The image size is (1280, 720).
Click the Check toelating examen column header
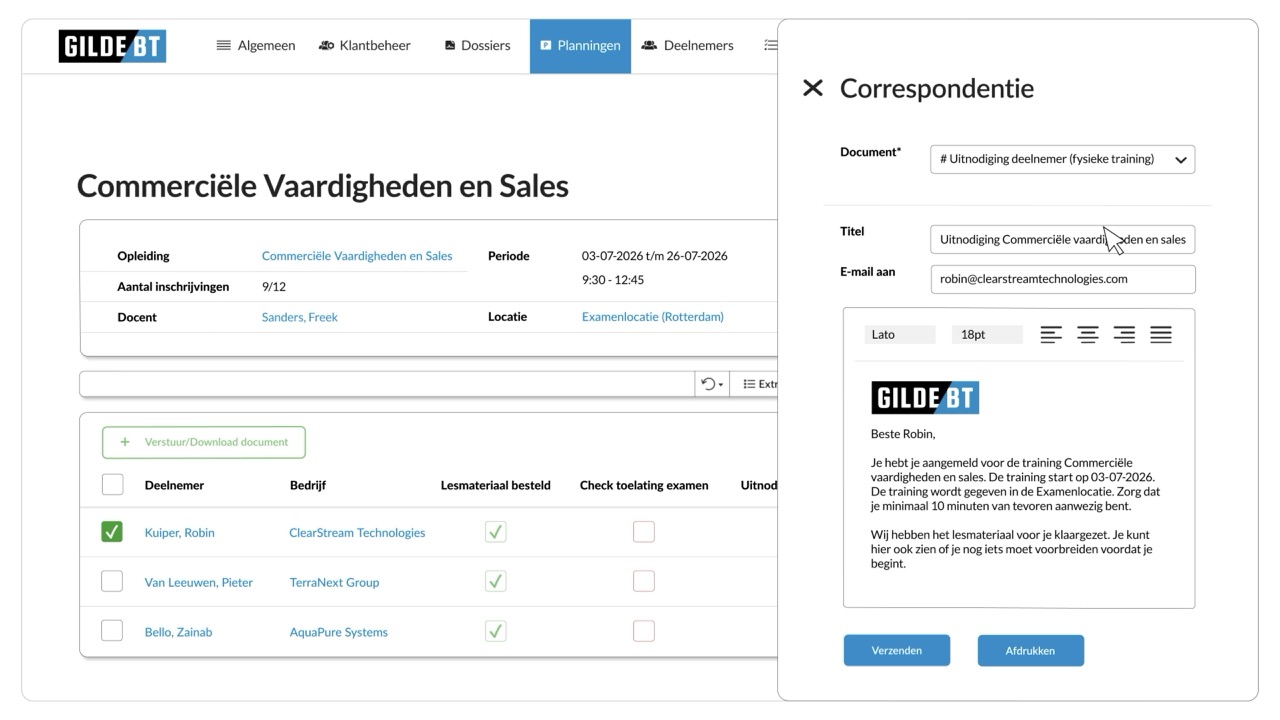coord(644,485)
